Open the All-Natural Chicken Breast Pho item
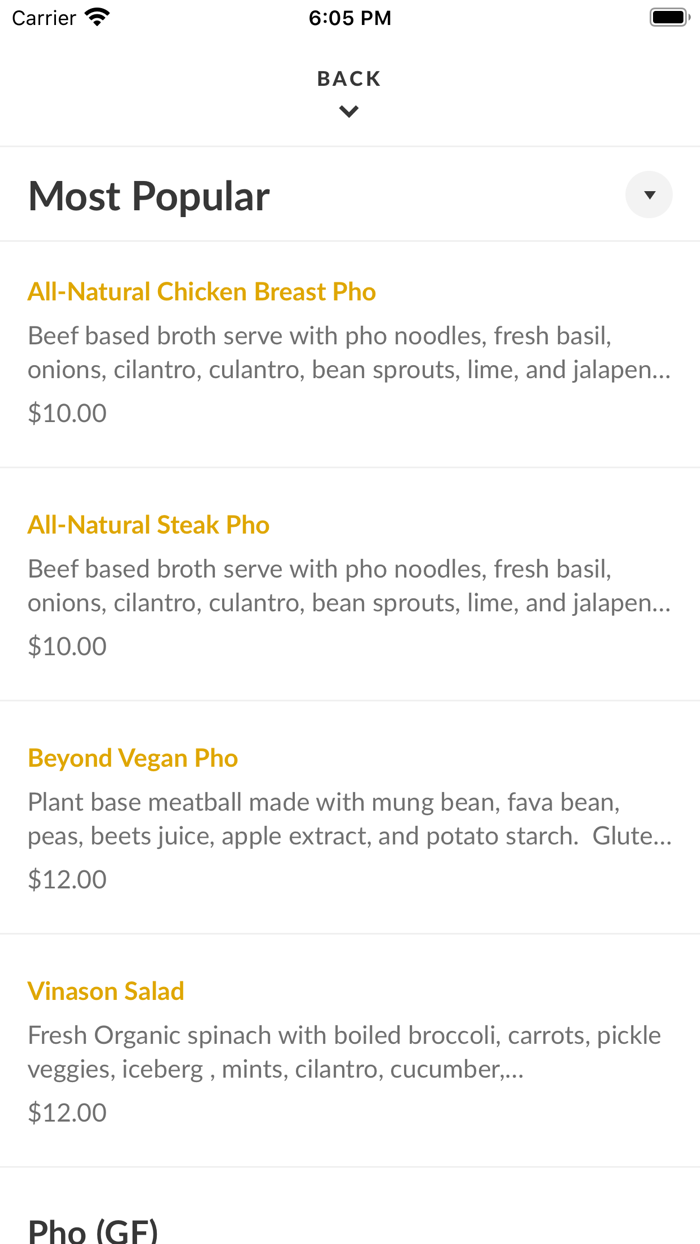 (202, 291)
